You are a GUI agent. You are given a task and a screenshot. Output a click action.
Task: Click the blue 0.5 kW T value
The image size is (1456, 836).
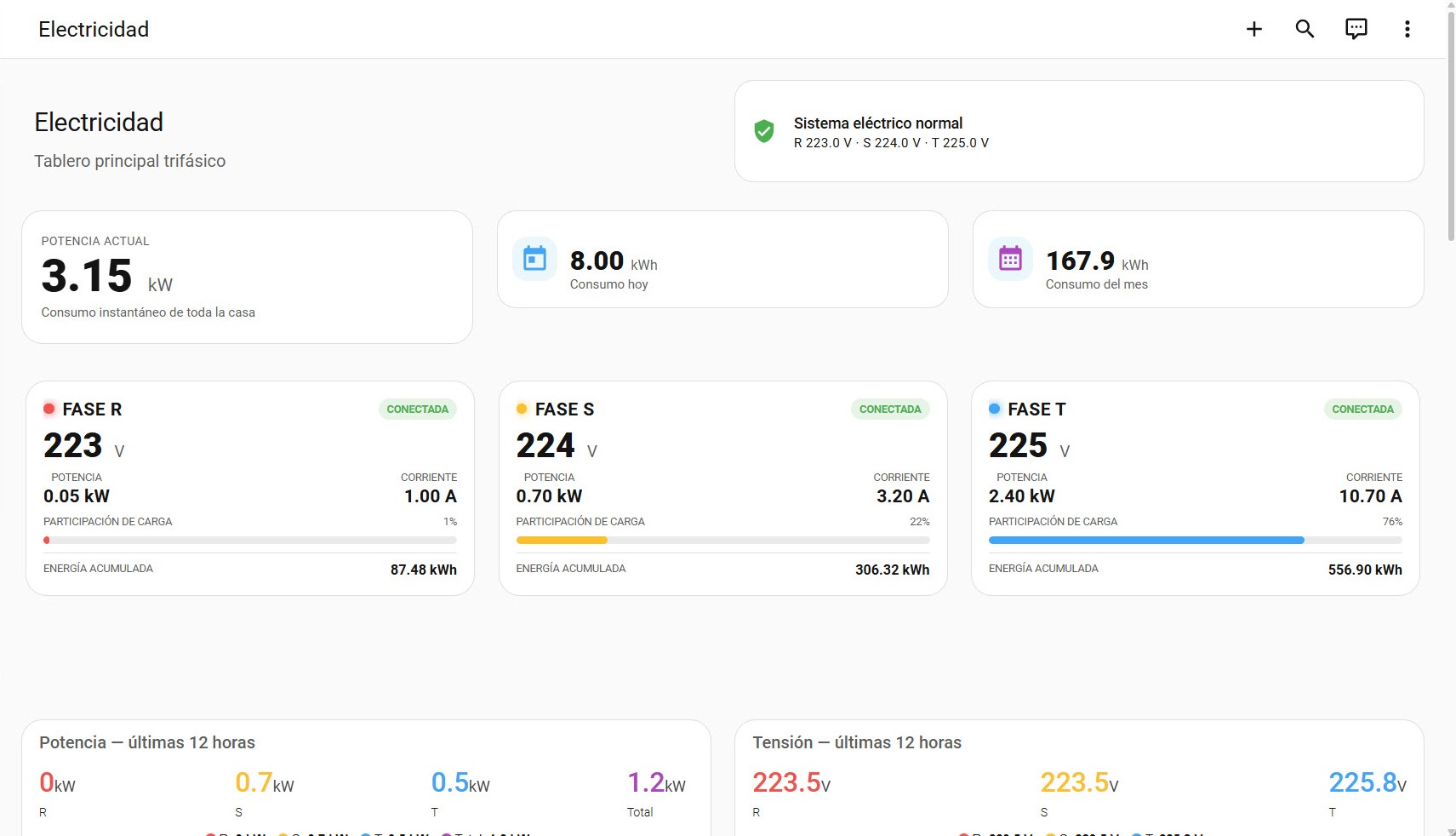(460, 782)
